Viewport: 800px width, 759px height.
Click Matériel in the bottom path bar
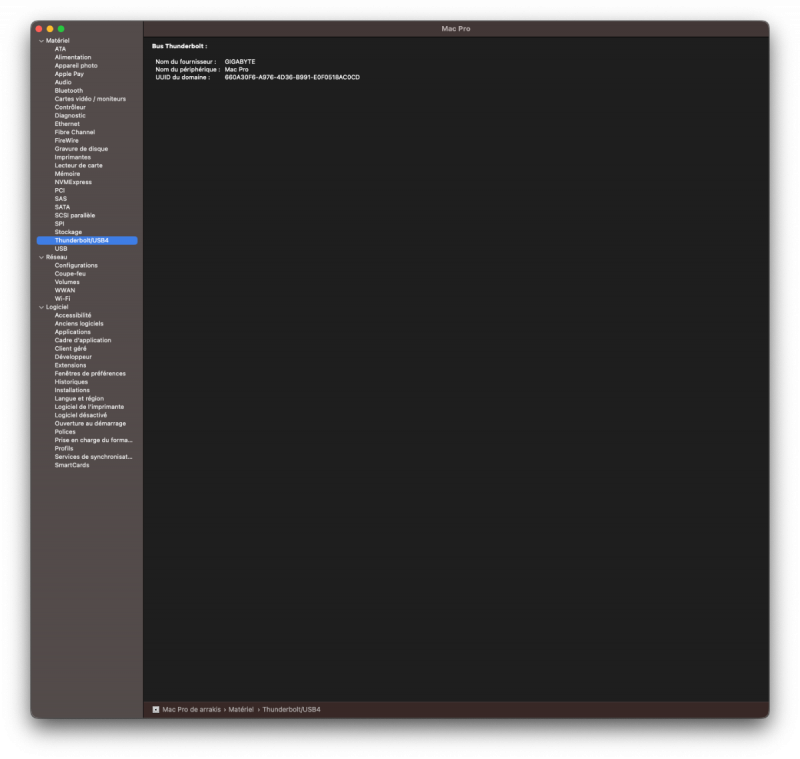pyautogui.click(x=241, y=710)
